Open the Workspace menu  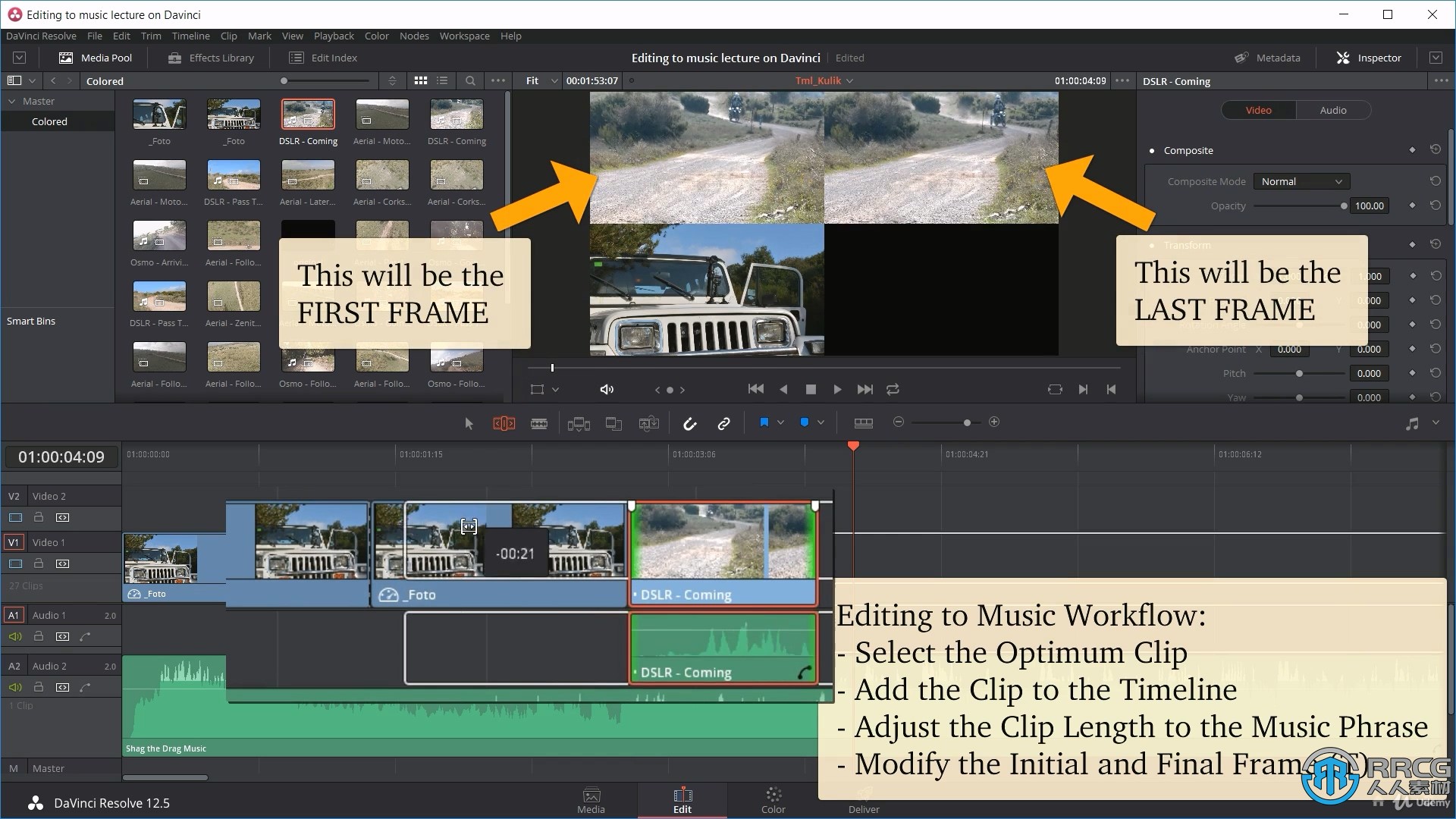tap(464, 36)
